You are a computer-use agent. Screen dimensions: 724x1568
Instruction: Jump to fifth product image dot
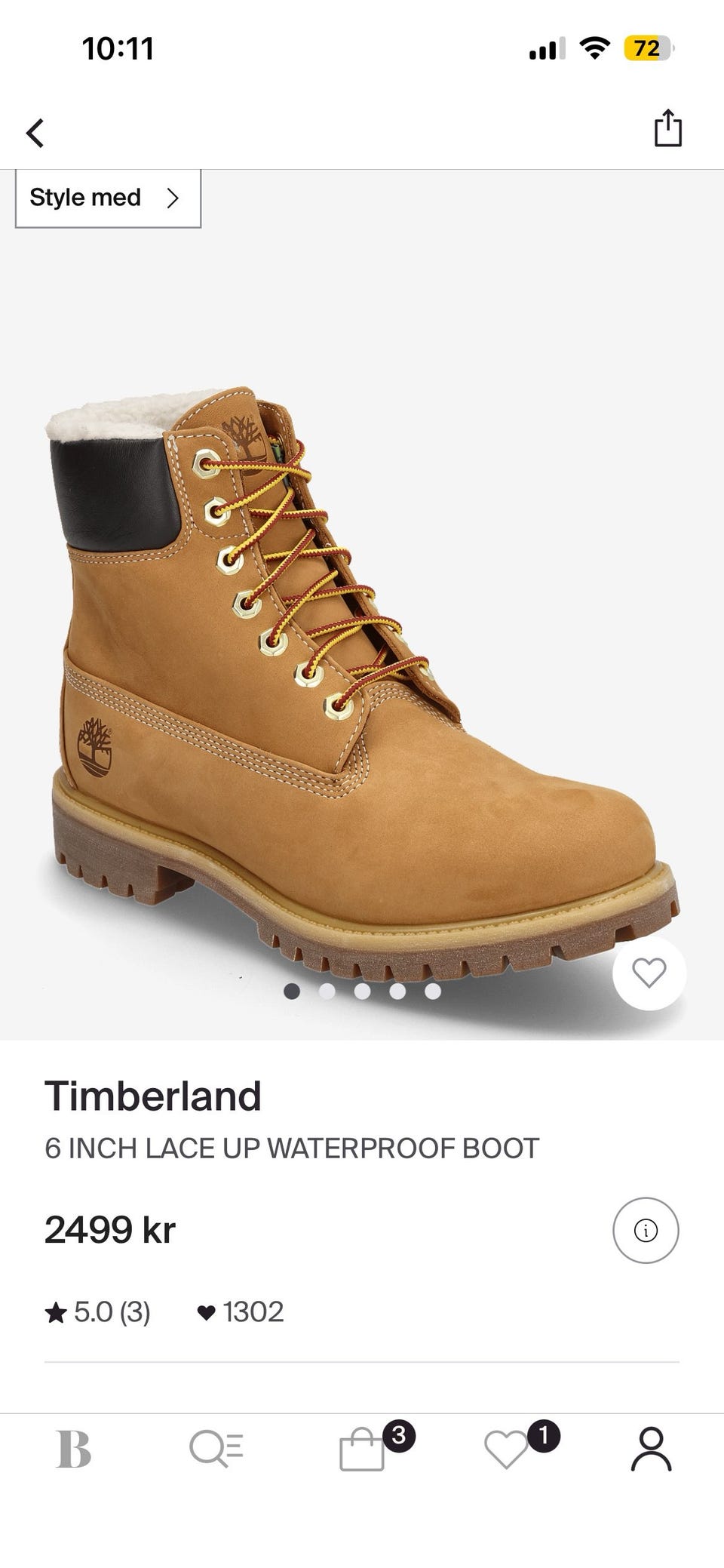coord(433,991)
